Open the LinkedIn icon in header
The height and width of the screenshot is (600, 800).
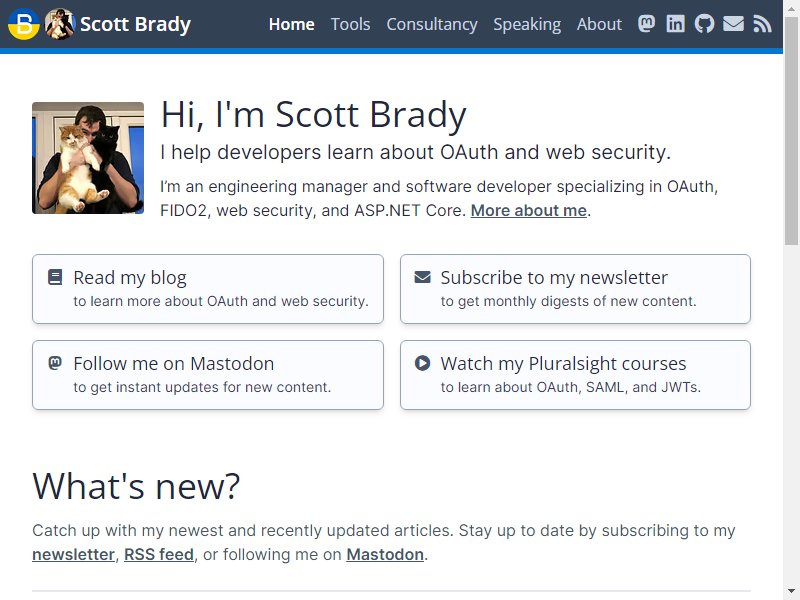pyautogui.click(x=676, y=23)
